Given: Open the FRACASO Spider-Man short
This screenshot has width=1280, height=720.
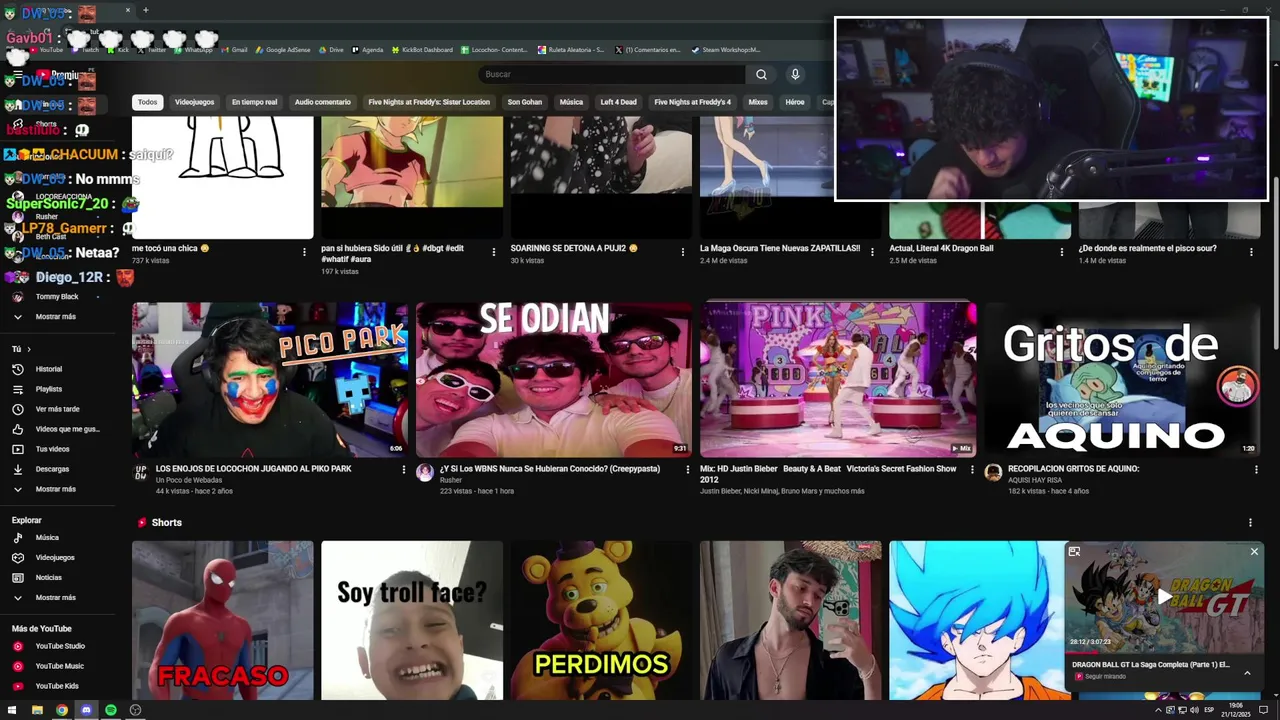Looking at the screenshot, I should [x=223, y=620].
